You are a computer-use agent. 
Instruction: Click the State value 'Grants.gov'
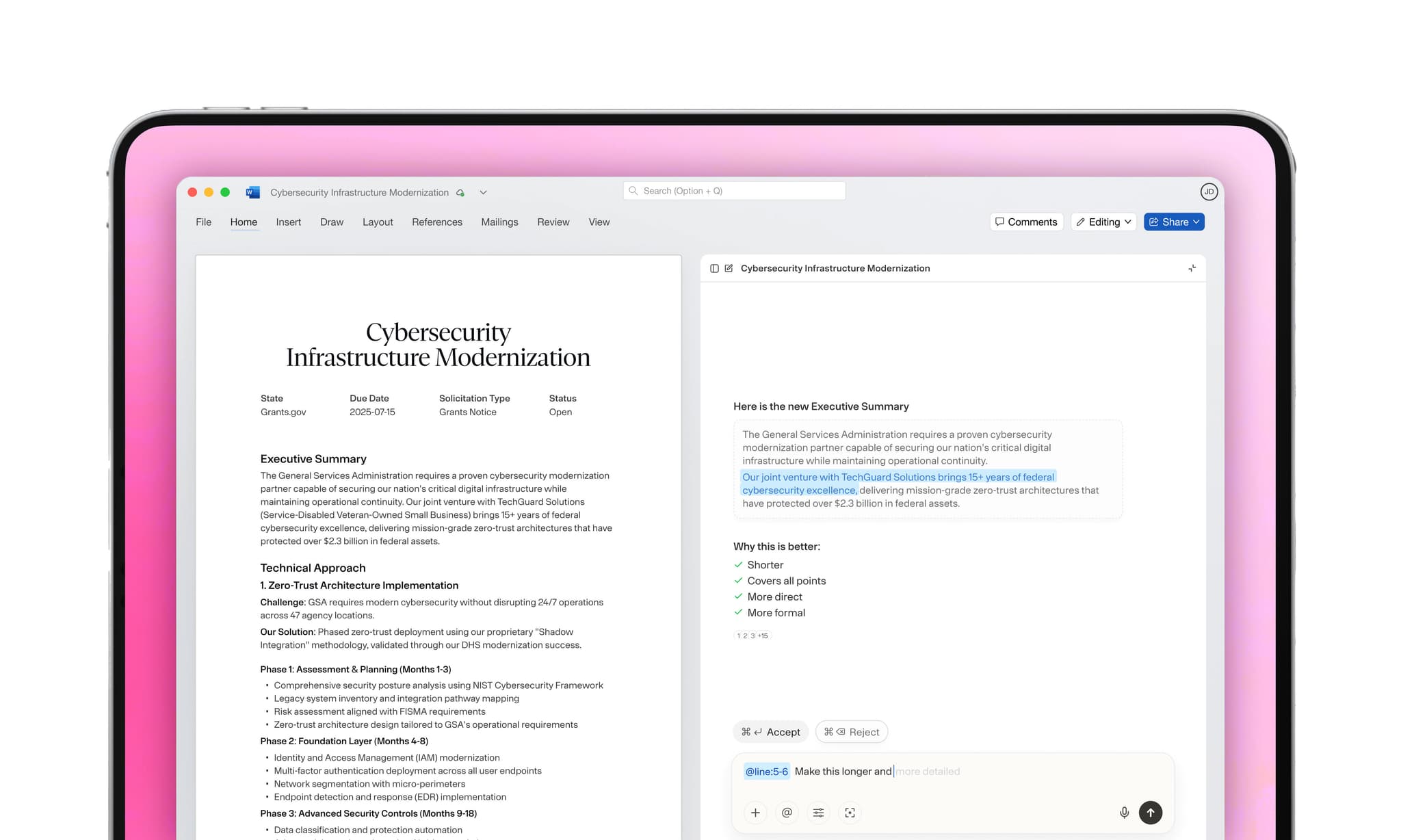coord(283,412)
